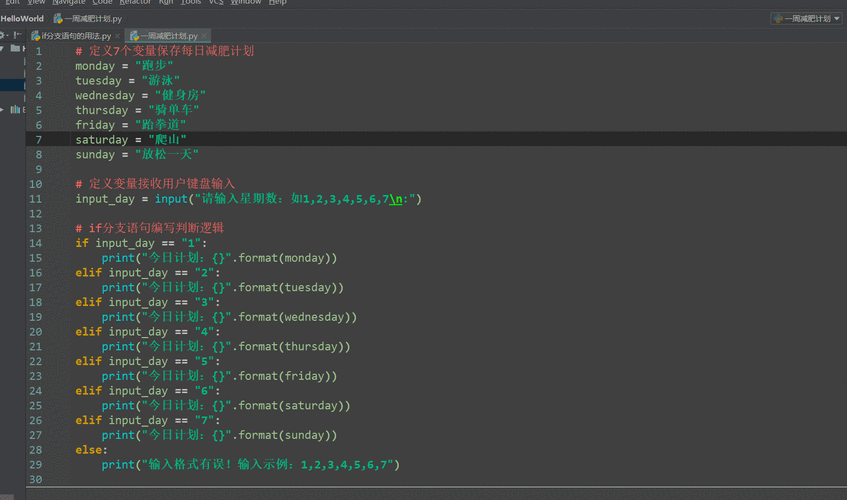847x500 pixels.
Task: Click the string "7" on line 26
Action: coord(204,420)
